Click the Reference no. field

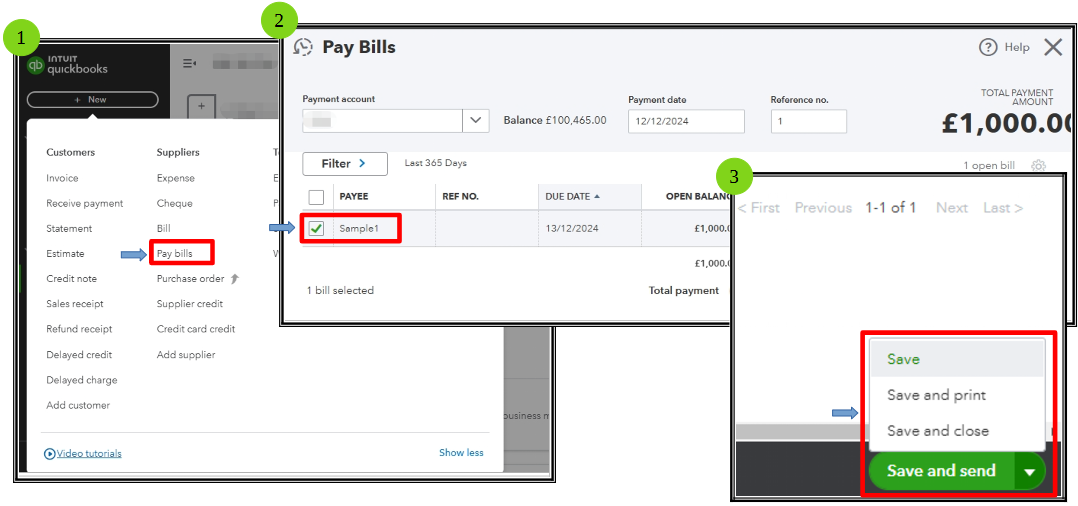pos(808,121)
